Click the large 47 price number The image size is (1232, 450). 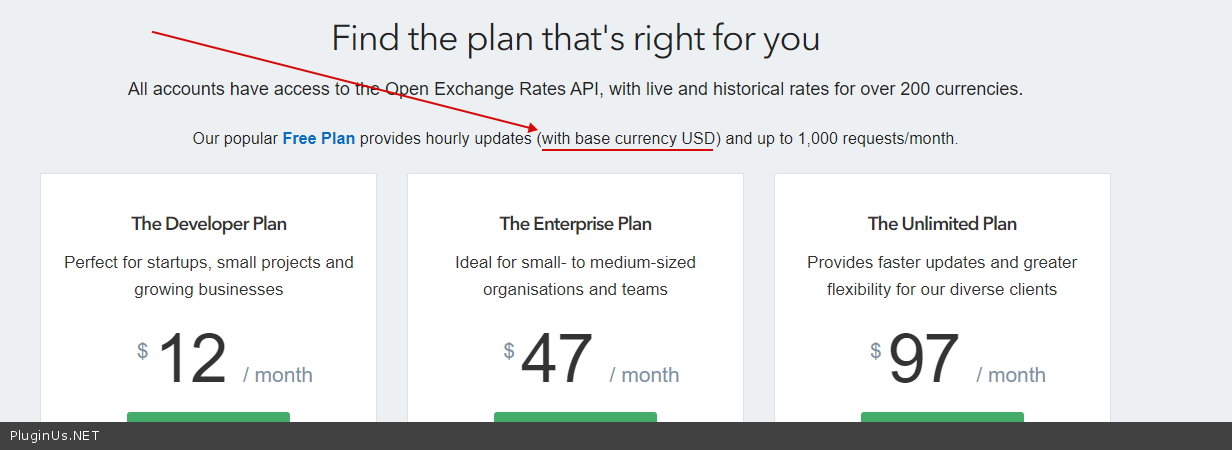click(557, 359)
